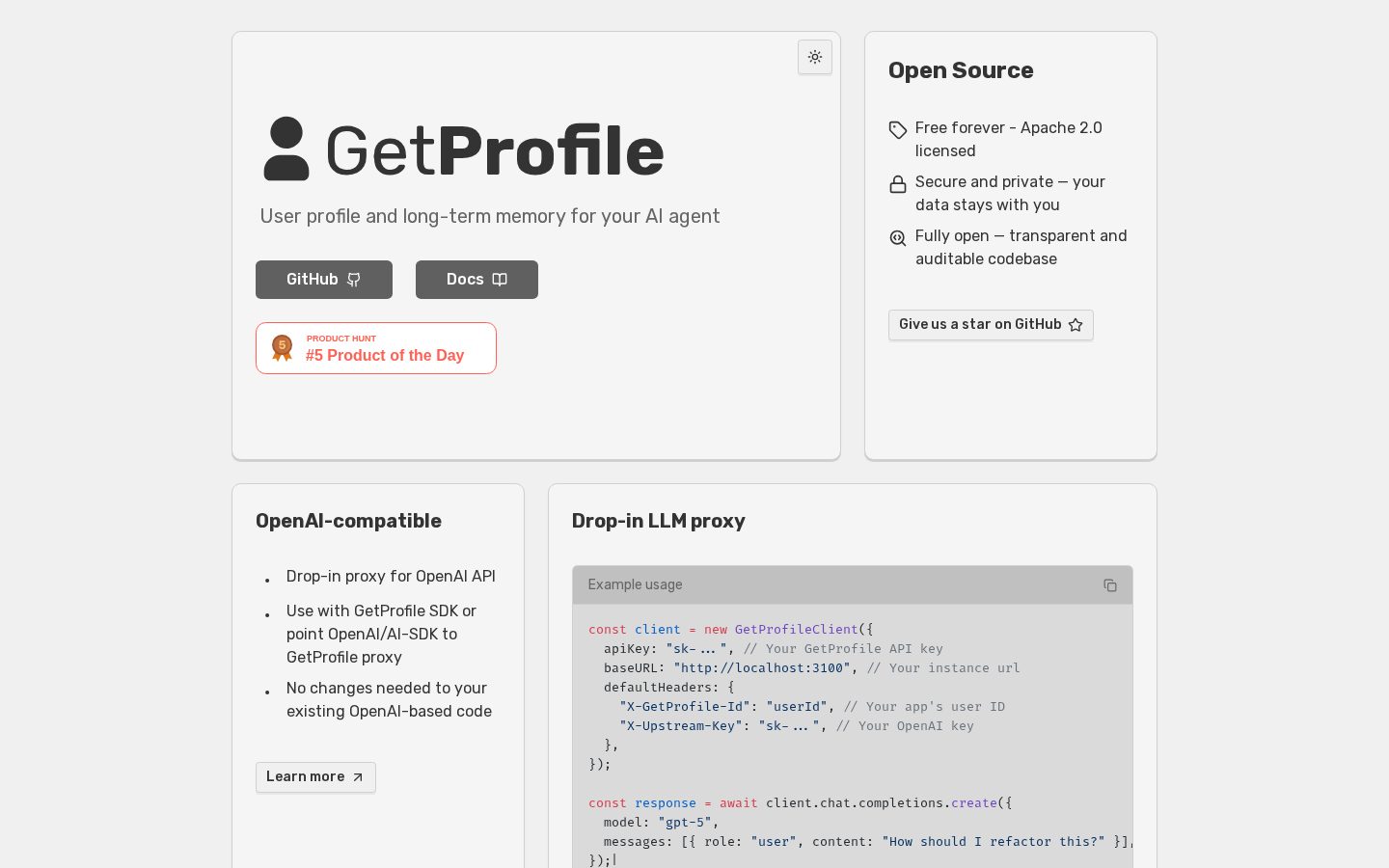Click the Open Source heading
This screenshot has height=868, width=1389.
[x=961, y=70]
